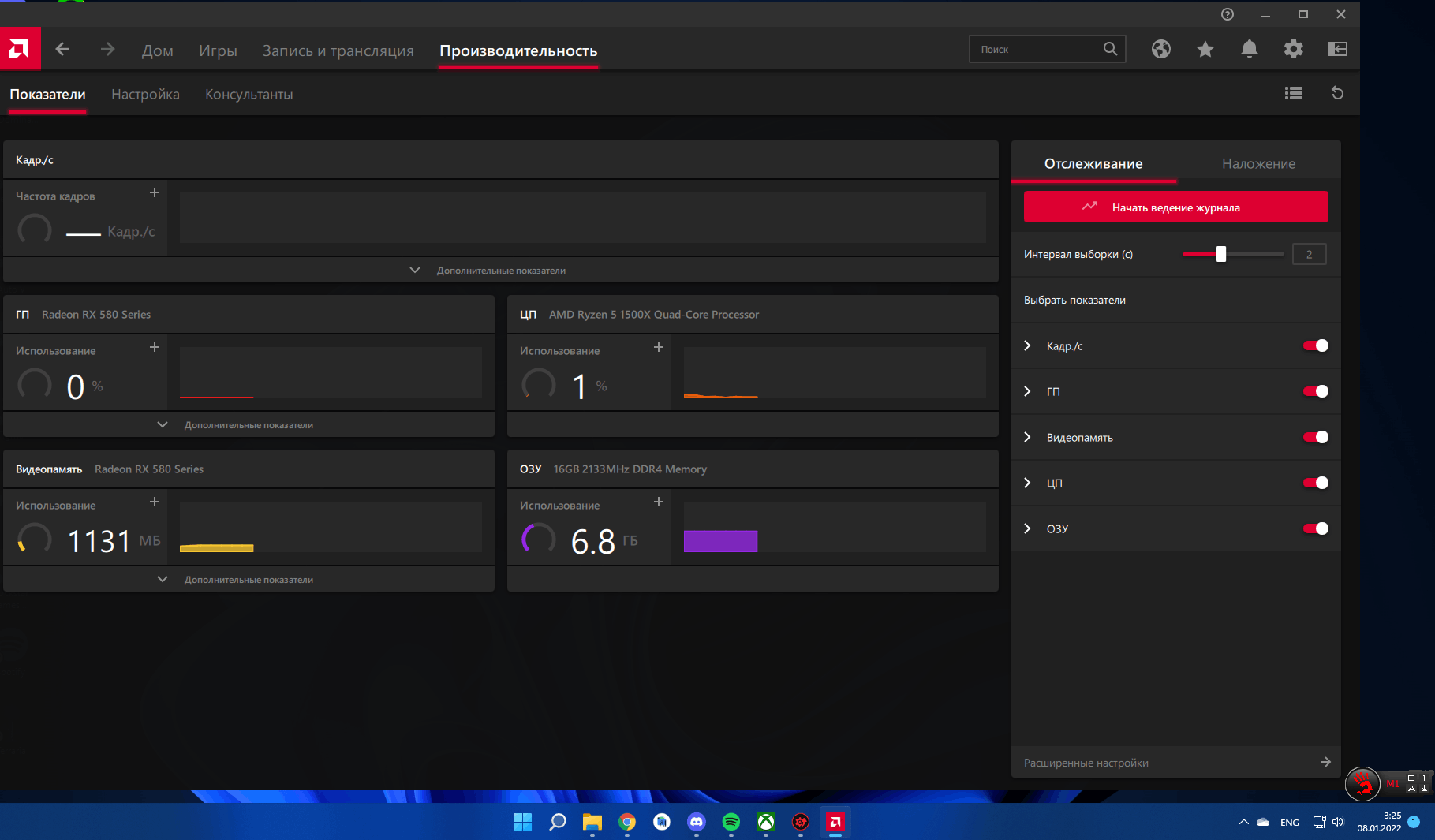Open Расширенные настройки

point(1175,762)
